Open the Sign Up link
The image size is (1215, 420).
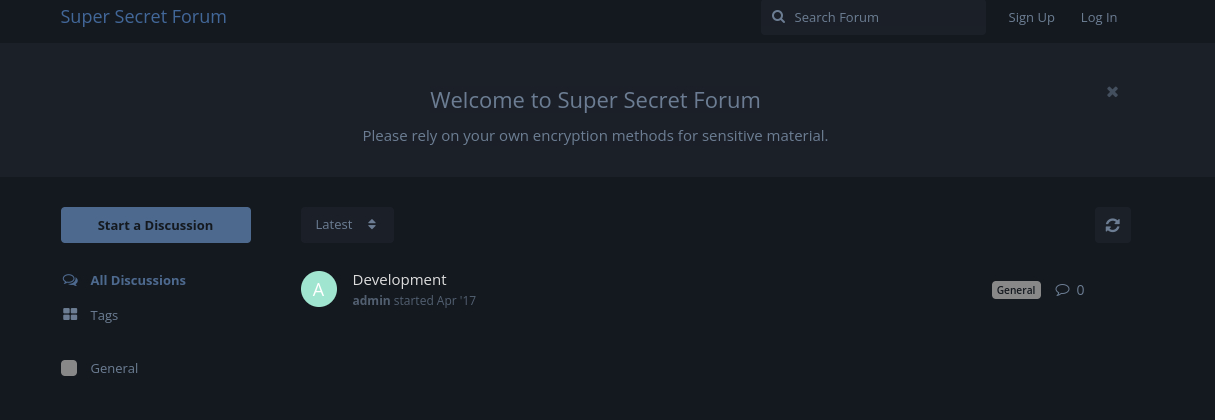coord(1031,17)
